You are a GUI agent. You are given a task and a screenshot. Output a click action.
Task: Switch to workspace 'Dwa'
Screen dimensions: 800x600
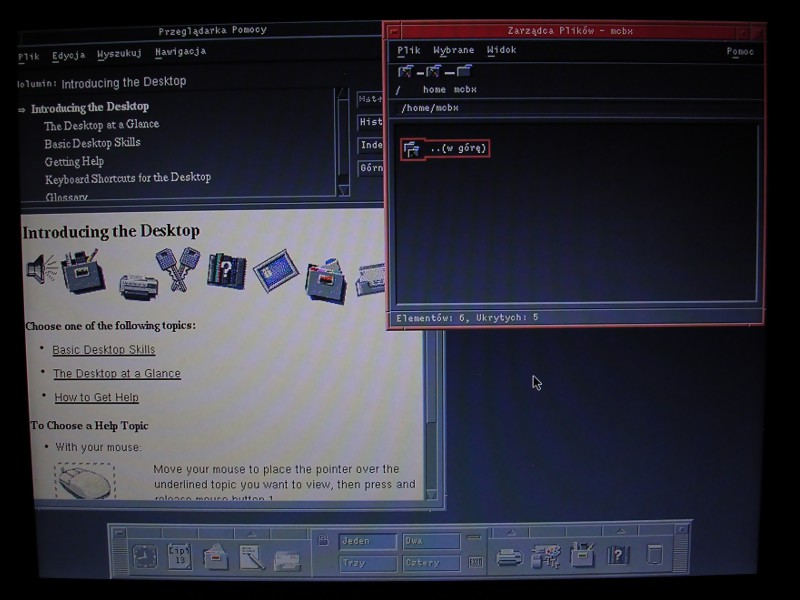pos(430,541)
